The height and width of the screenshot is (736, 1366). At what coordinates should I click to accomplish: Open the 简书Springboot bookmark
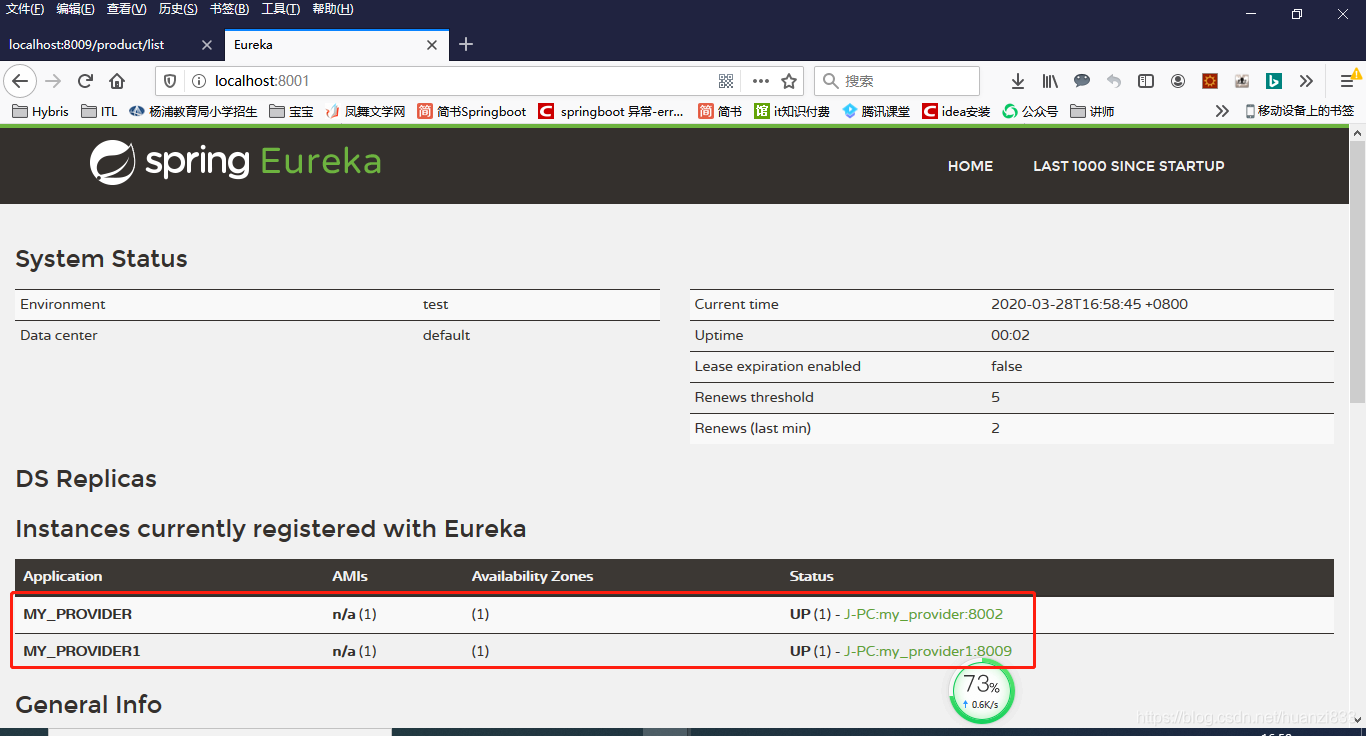(x=471, y=111)
